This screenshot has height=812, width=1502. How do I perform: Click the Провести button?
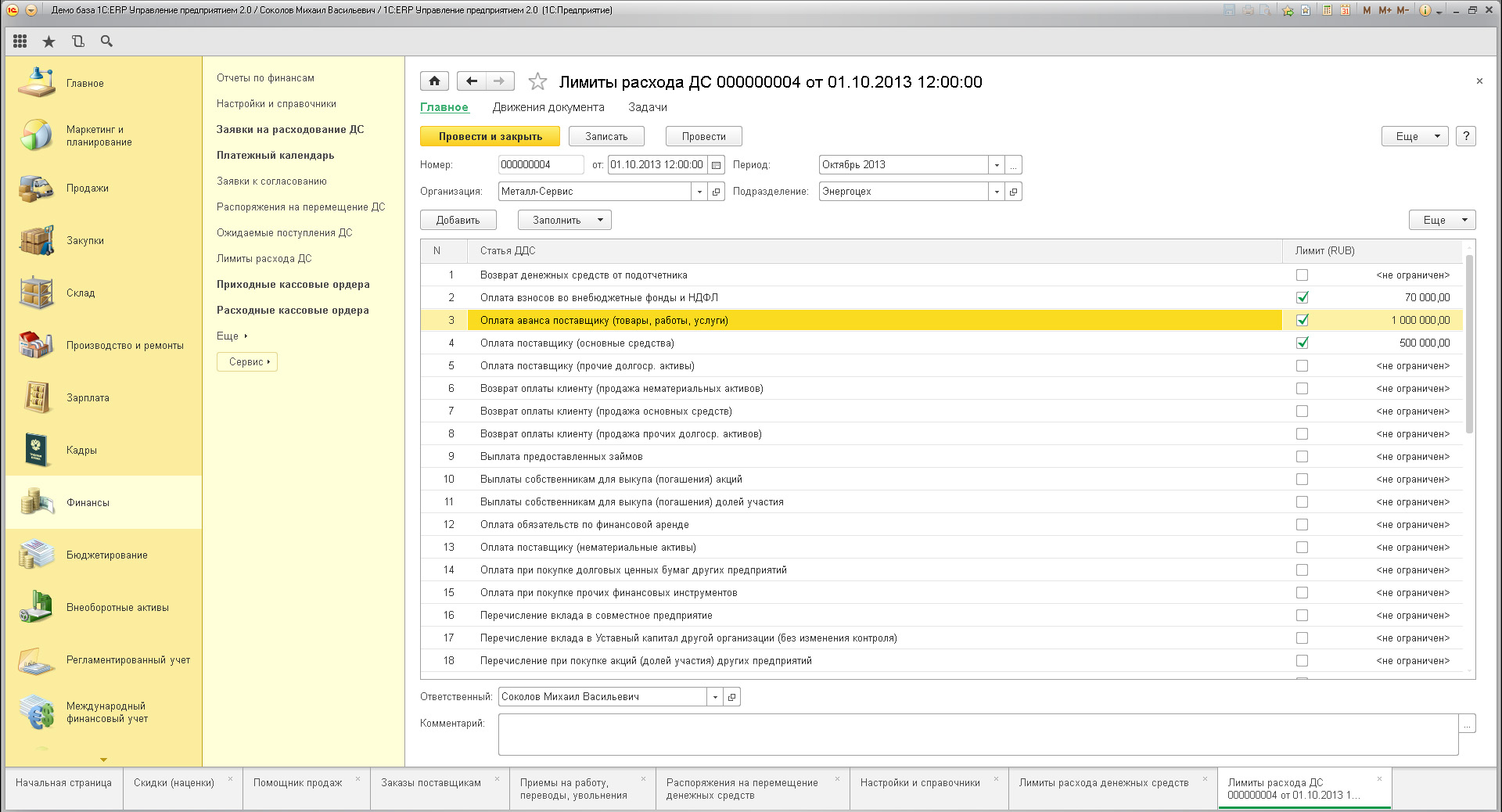pyautogui.click(x=703, y=136)
